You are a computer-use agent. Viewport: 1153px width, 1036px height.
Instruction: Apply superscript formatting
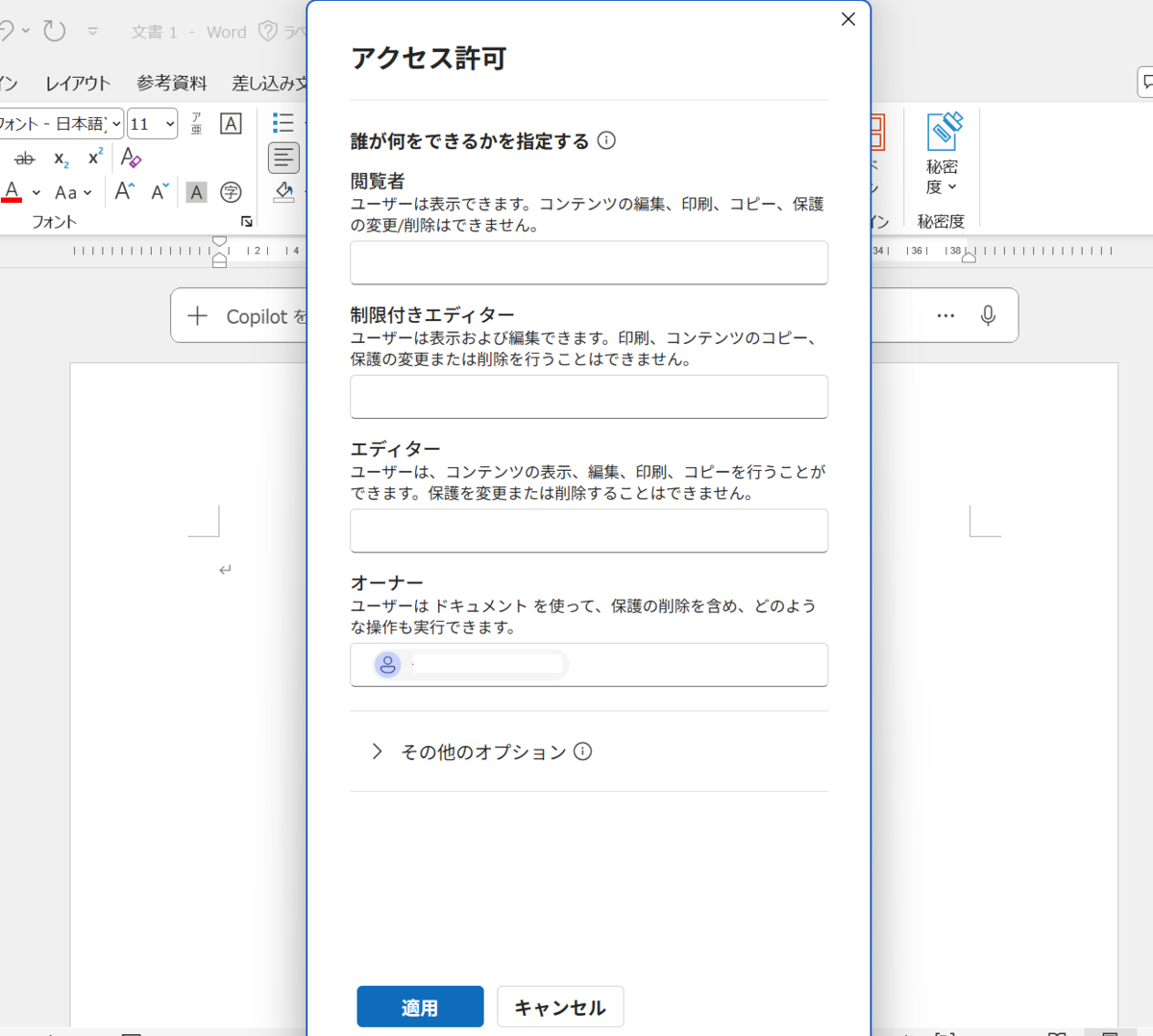(95, 158)
